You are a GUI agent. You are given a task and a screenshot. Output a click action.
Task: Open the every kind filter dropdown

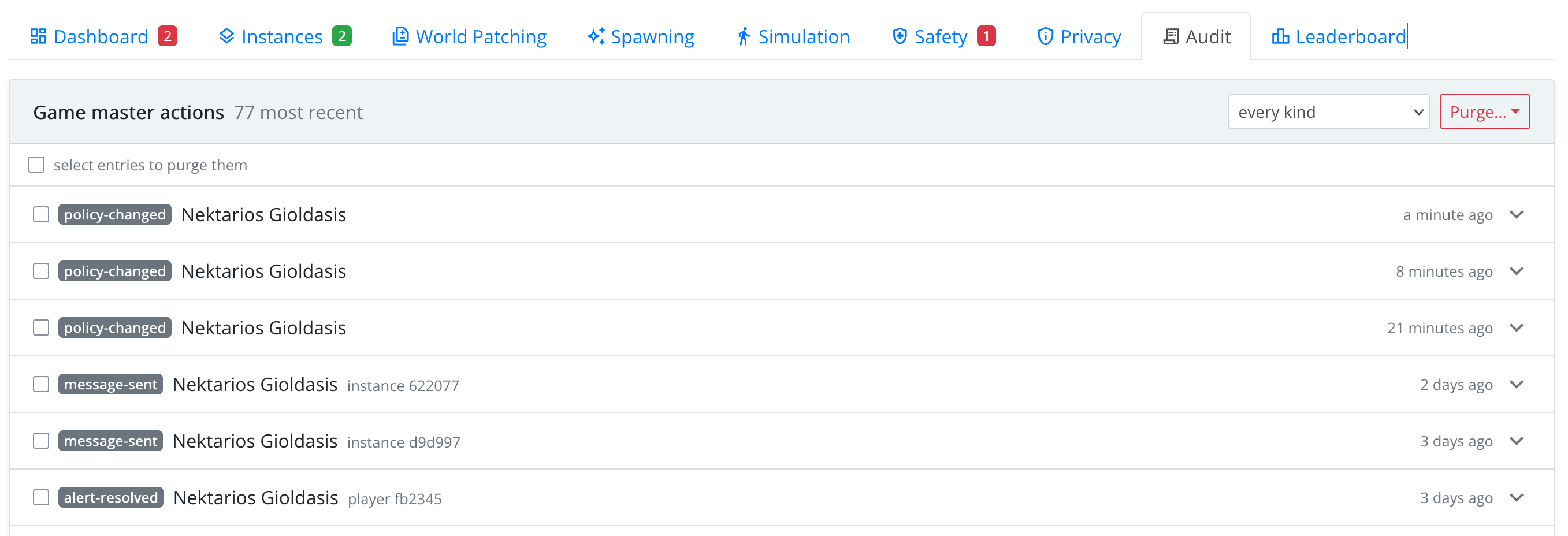point(1329,112)
